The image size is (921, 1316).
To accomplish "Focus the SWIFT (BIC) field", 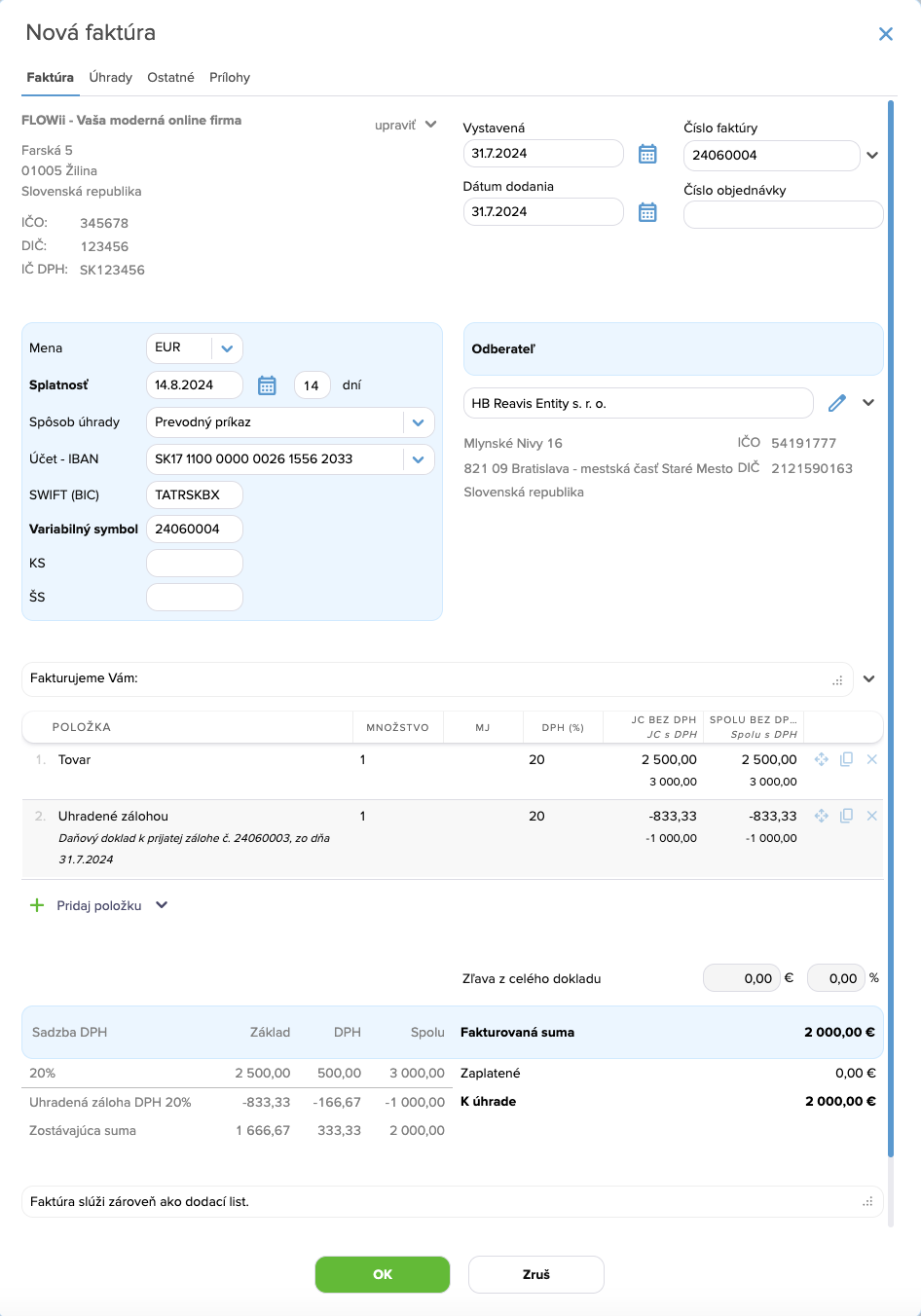I will click(195, 495).
